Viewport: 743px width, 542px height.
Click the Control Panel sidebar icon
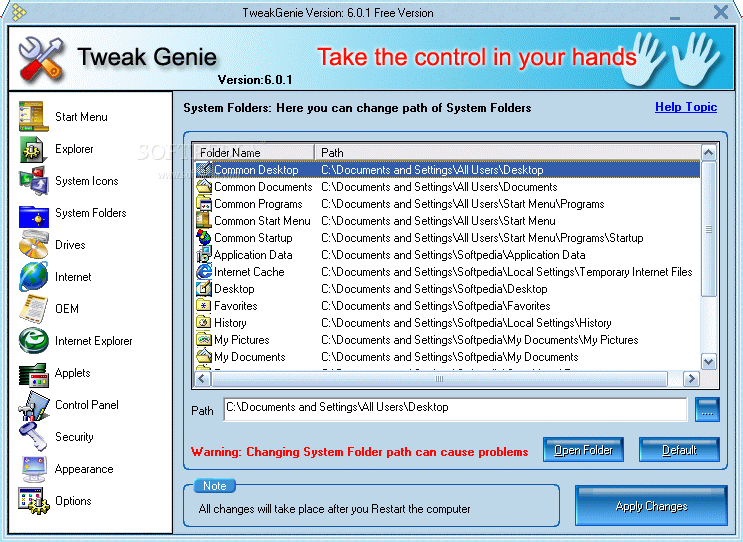point(34,405)
